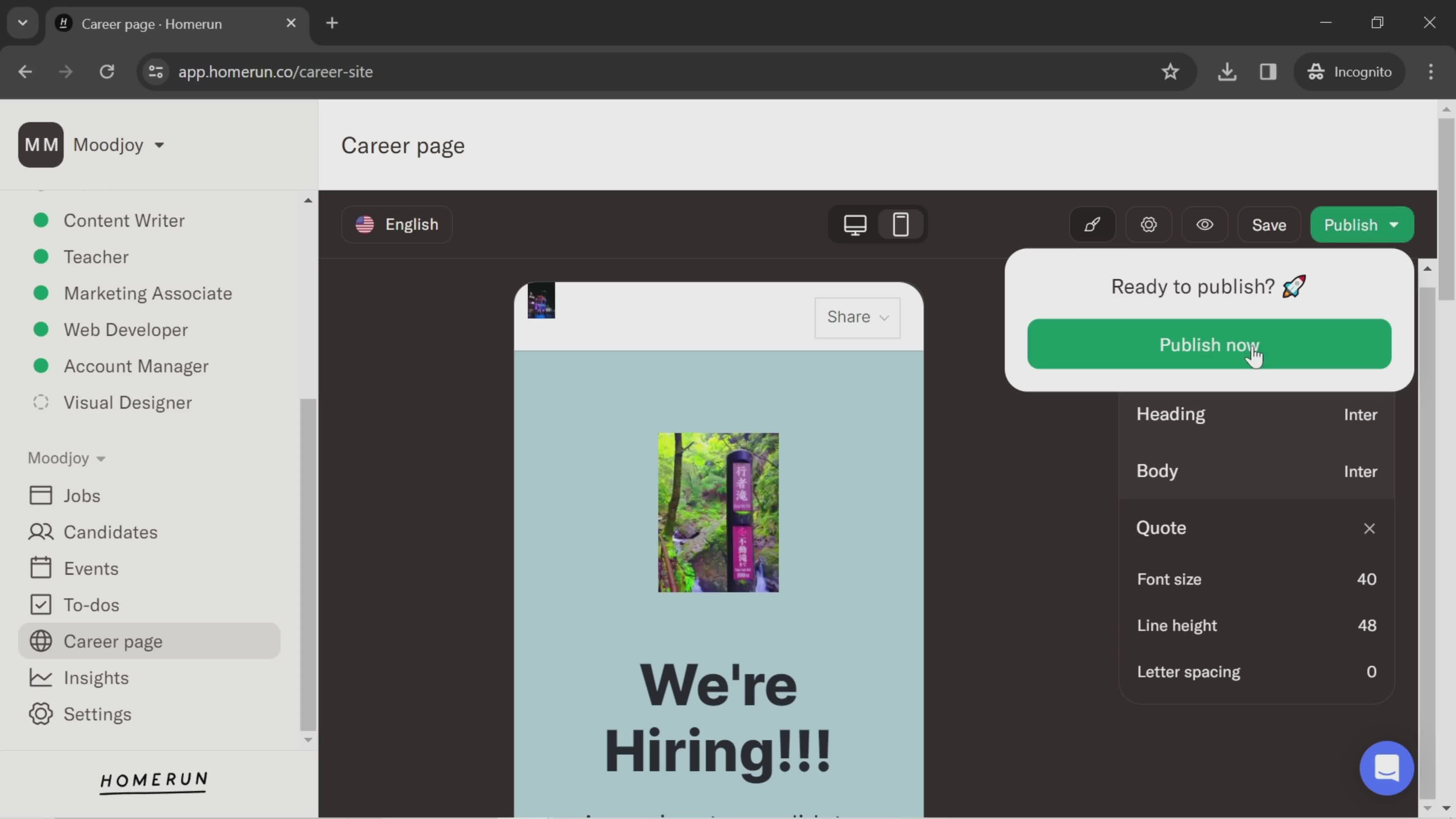Toggle Marketing Associate status dot
1456x819 pixels.
click(41, 294)
